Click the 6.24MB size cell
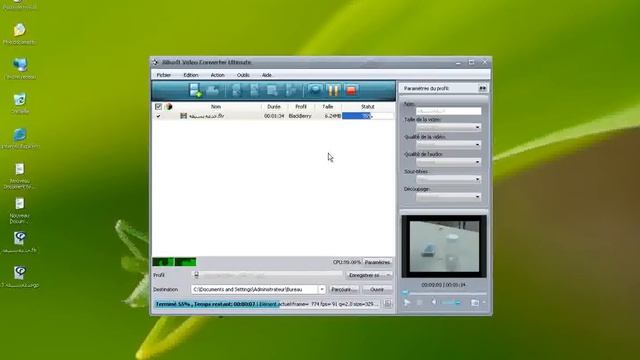Viewport: 640px width, 360px height. pos(333,116)
